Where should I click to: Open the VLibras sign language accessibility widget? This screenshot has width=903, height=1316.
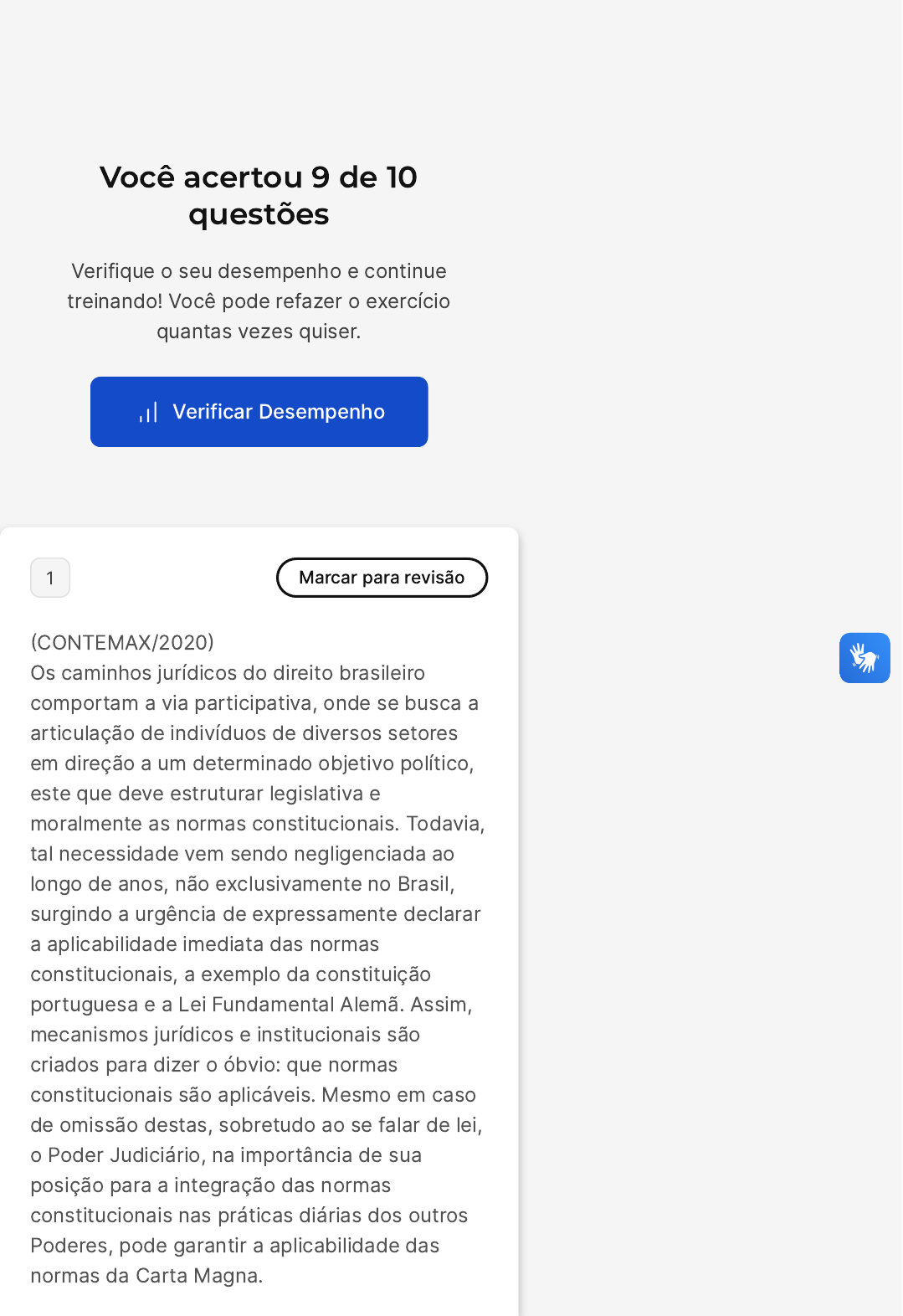pyautogui.click(x=865, y=658)
